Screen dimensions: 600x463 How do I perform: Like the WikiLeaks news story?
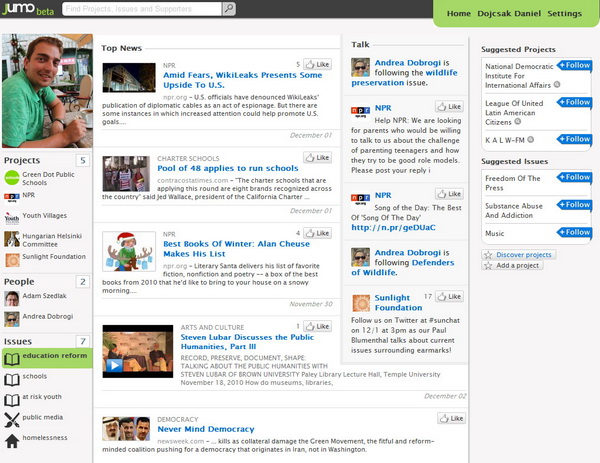click(318, 64)
